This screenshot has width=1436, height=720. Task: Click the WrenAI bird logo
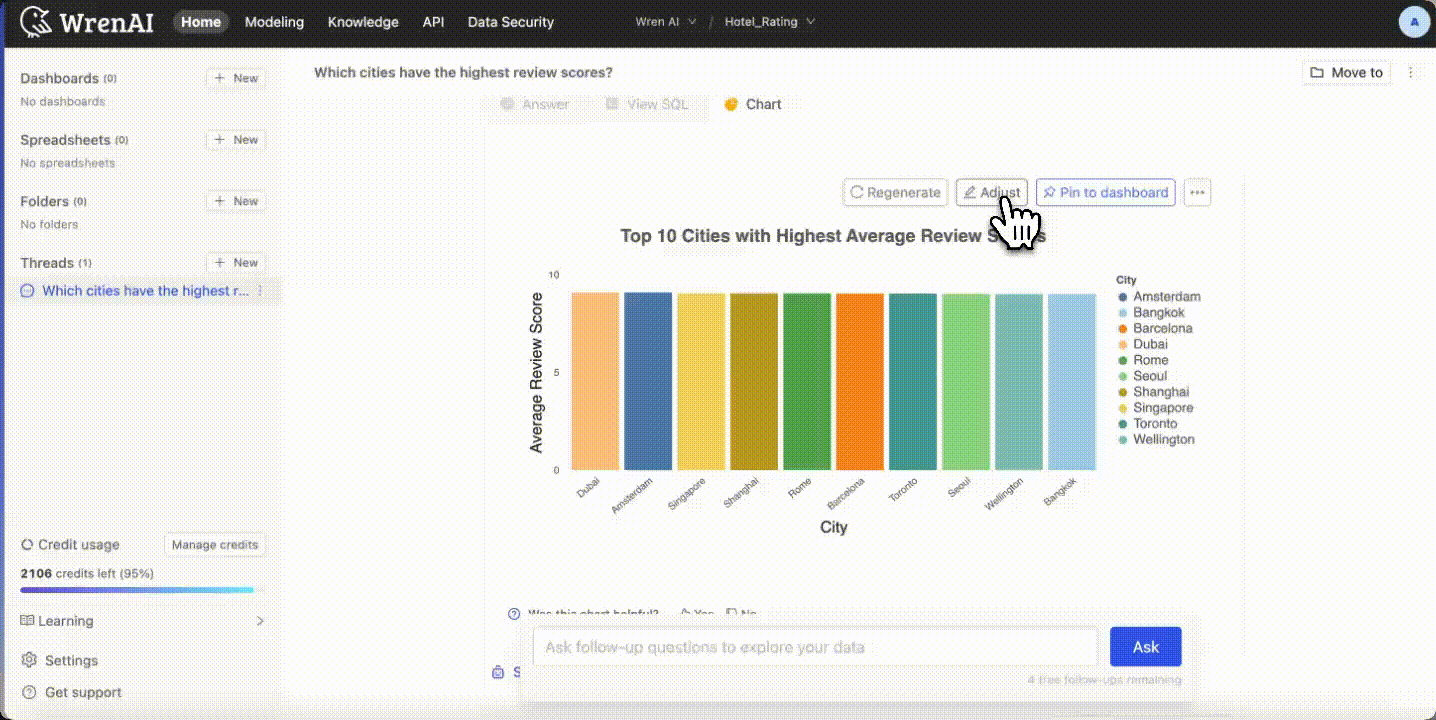[36, 22]
